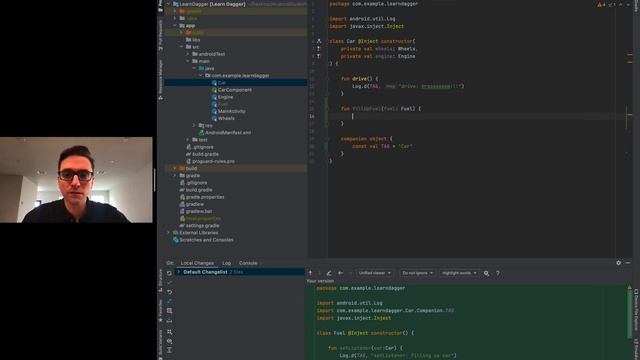Open Git tool window settings gear
Viewport: 640px width, 360px height.
pos(618,263)
